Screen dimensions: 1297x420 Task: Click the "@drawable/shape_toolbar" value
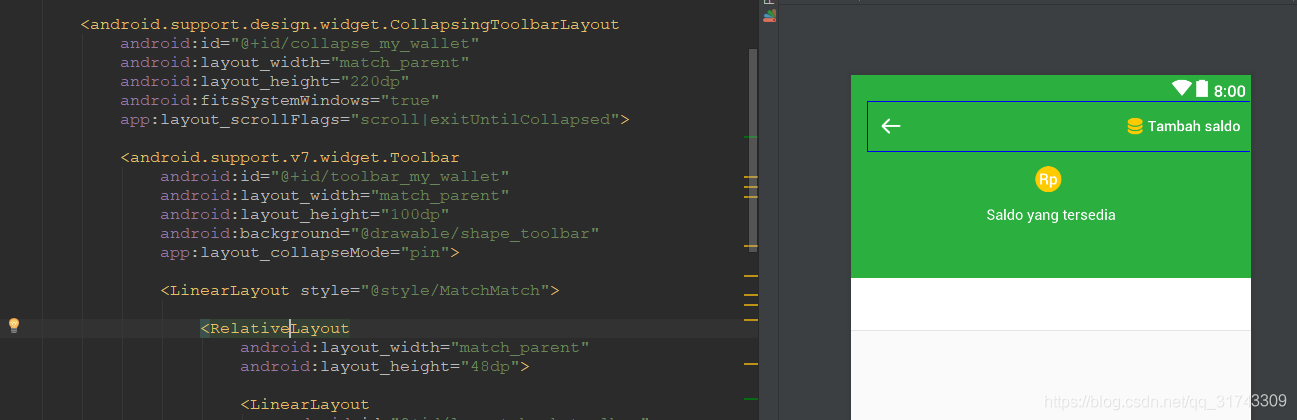click(x=475, y=234)
